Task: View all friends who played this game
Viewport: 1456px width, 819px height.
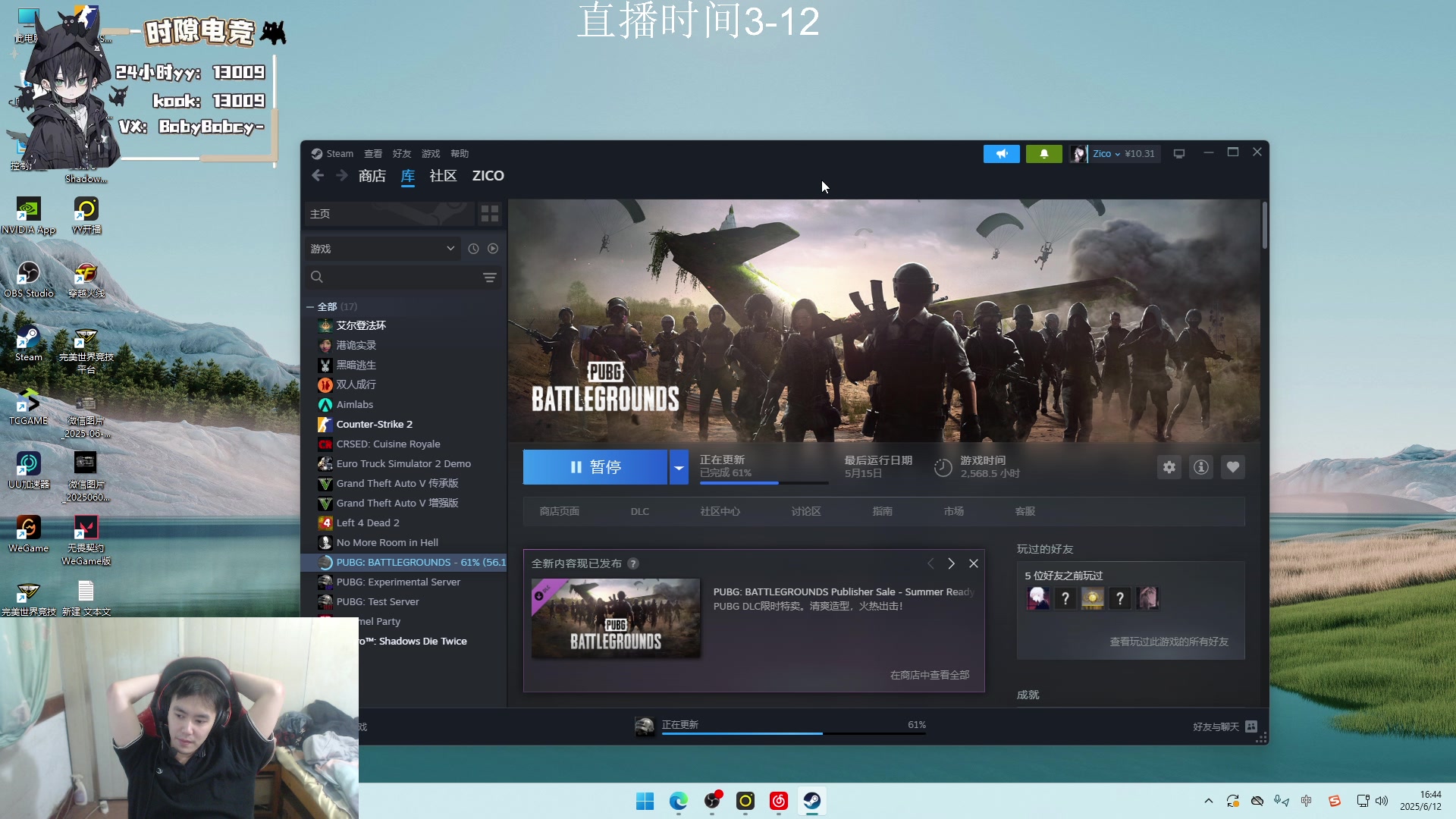Action: pos(1169,642)
